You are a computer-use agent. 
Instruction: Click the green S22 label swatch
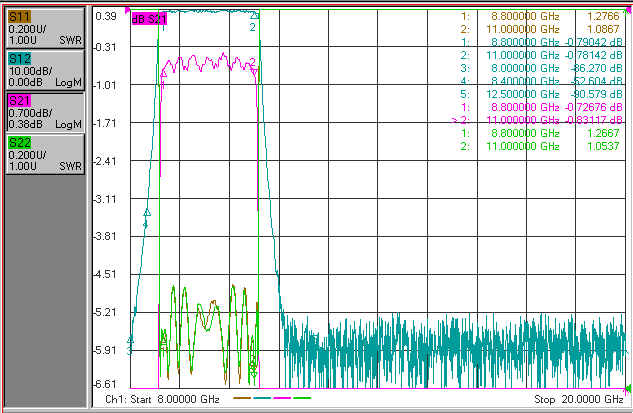coord(19,143)
